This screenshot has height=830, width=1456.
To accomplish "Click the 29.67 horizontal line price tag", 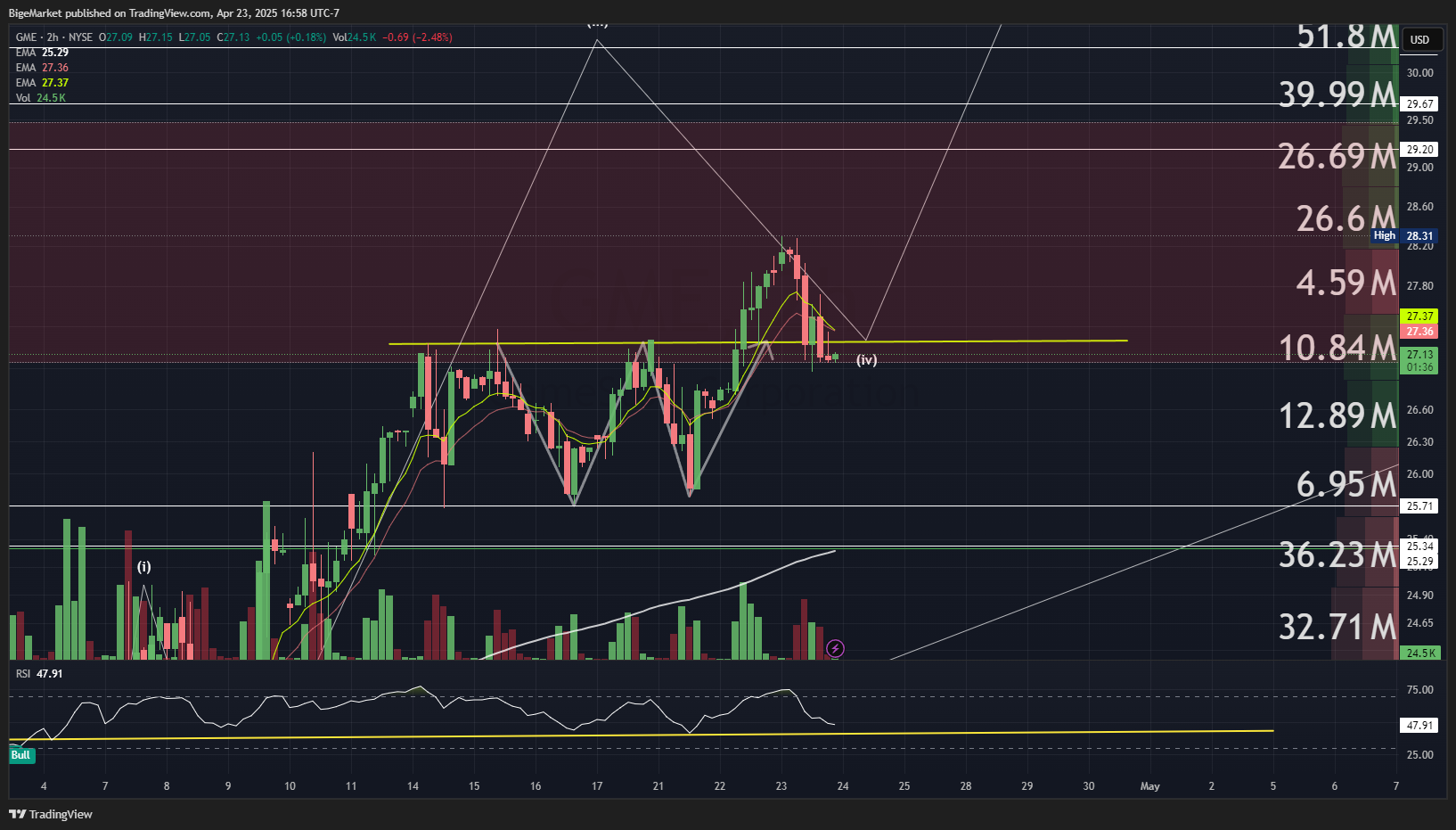I will [1419, 104].
